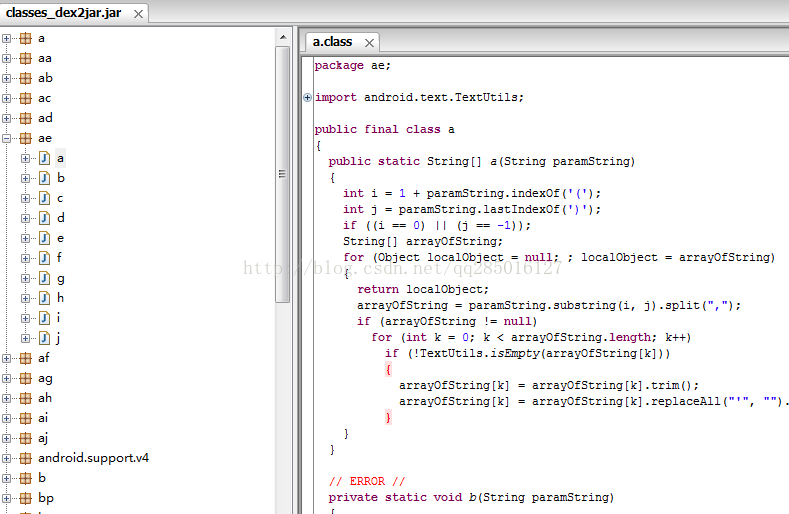Click the package icon beside 'bp'
The height and width of the screenshot is (514, 789).
click(x=24, y=498)
